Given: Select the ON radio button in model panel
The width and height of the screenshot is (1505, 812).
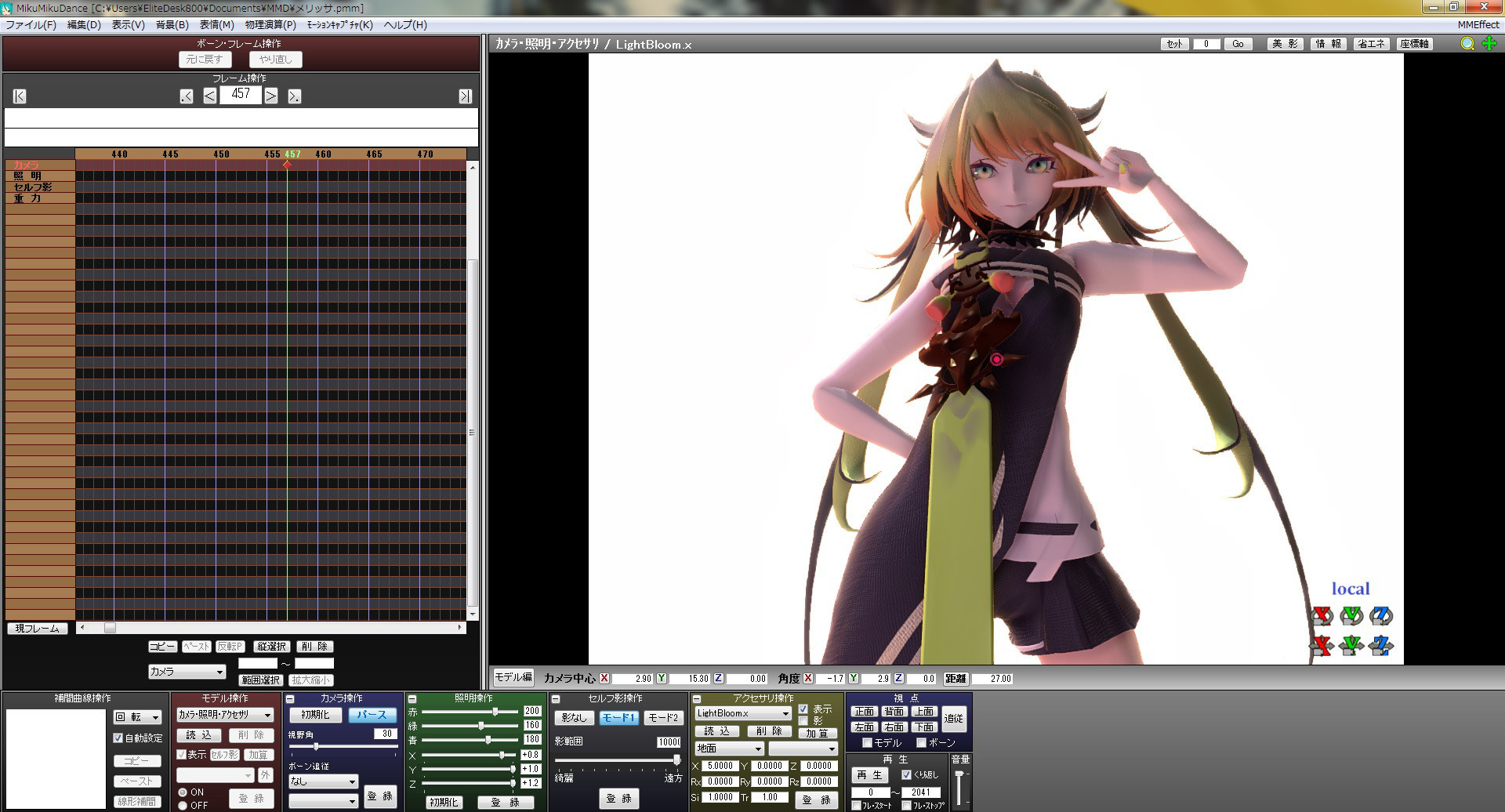Looking at the screenshot, I should 183,792.
